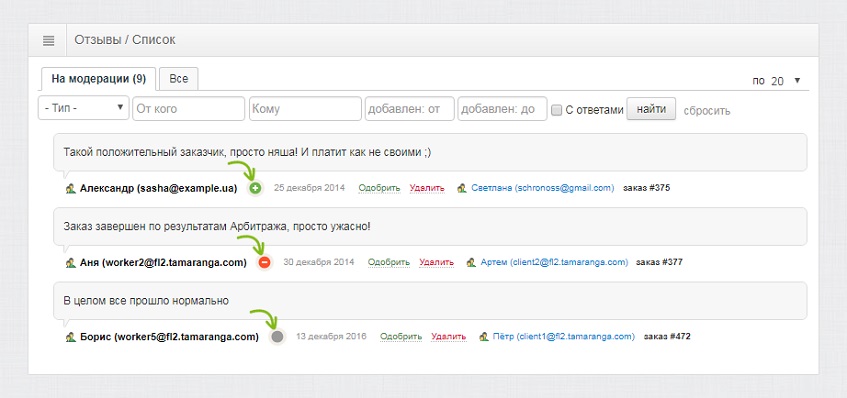Focus the 'добавлен: от' date field
This screenshot has height=398, width=847.
409,109
